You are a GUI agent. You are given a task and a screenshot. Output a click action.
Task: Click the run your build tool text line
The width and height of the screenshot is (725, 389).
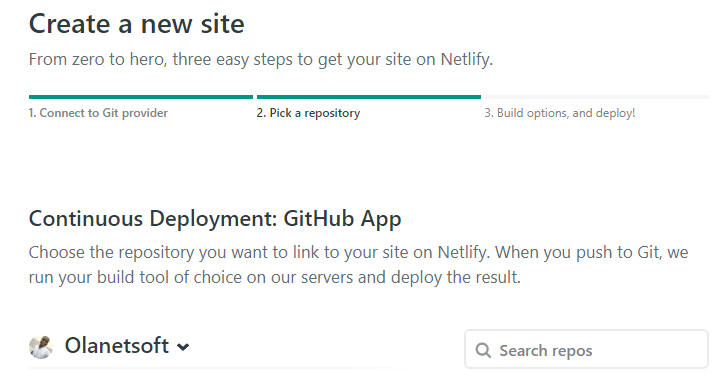pos(275,278)
